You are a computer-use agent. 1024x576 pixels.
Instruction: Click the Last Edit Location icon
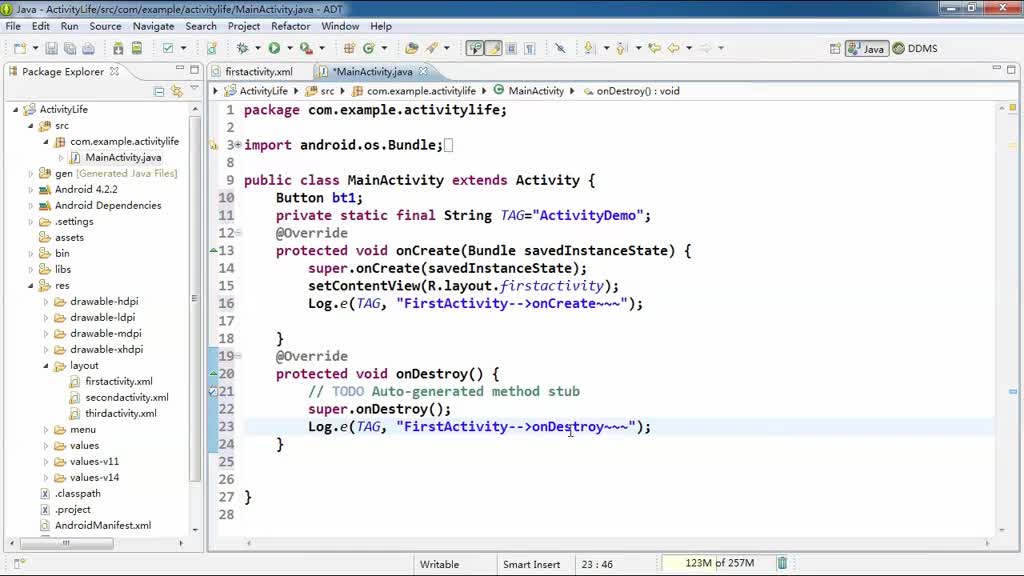pyautogui.click(x=654, y=48)
